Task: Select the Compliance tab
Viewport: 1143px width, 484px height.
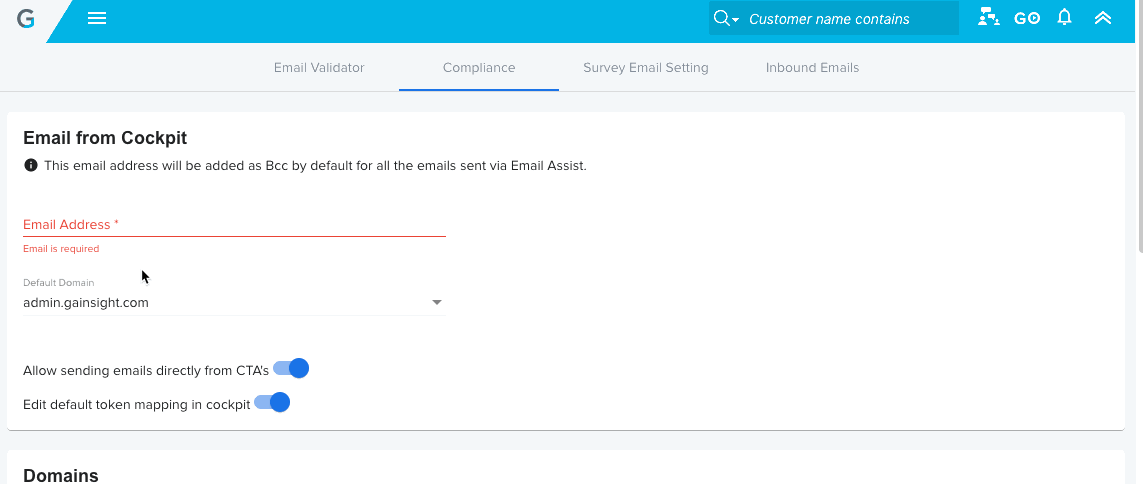Action: click(x=479, y=68)
